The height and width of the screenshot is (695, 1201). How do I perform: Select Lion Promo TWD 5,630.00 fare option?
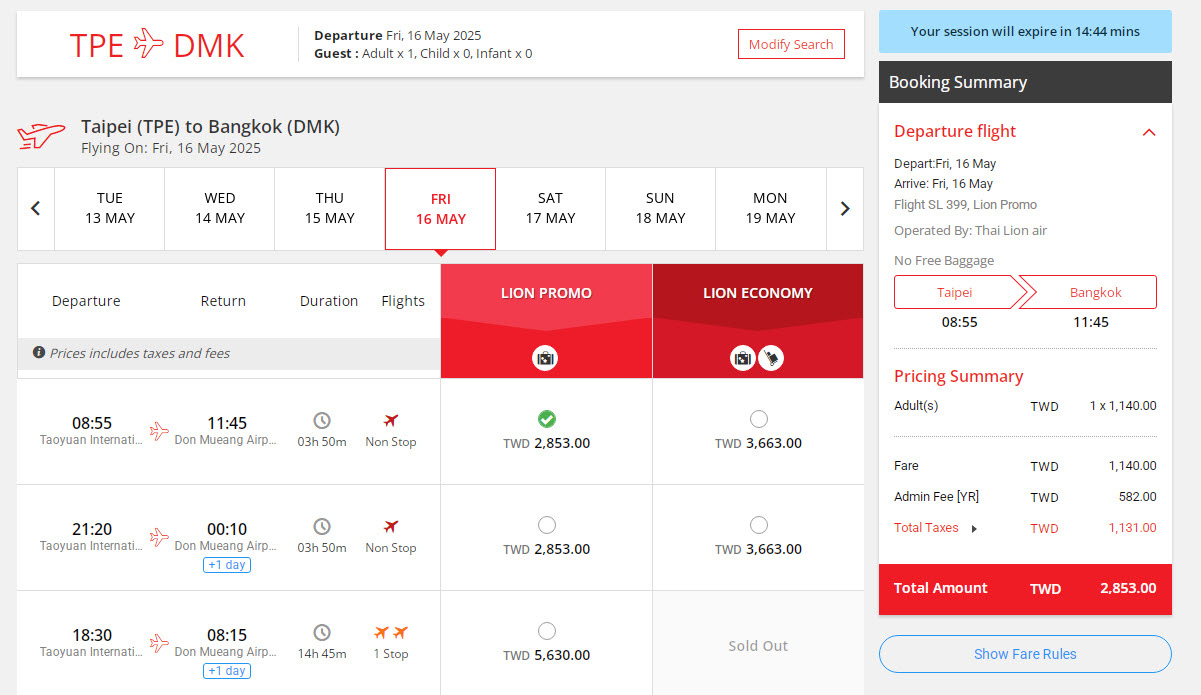547,631
